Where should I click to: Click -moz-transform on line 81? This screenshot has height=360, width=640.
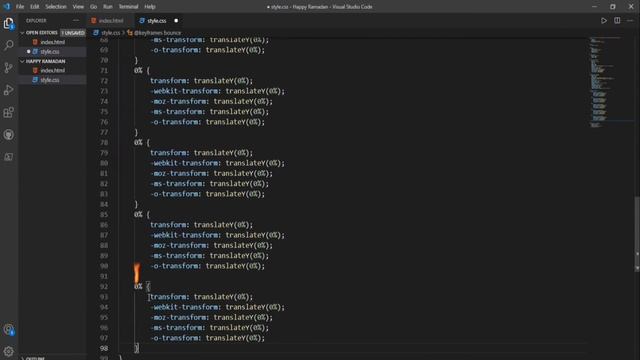click(178, 173)
